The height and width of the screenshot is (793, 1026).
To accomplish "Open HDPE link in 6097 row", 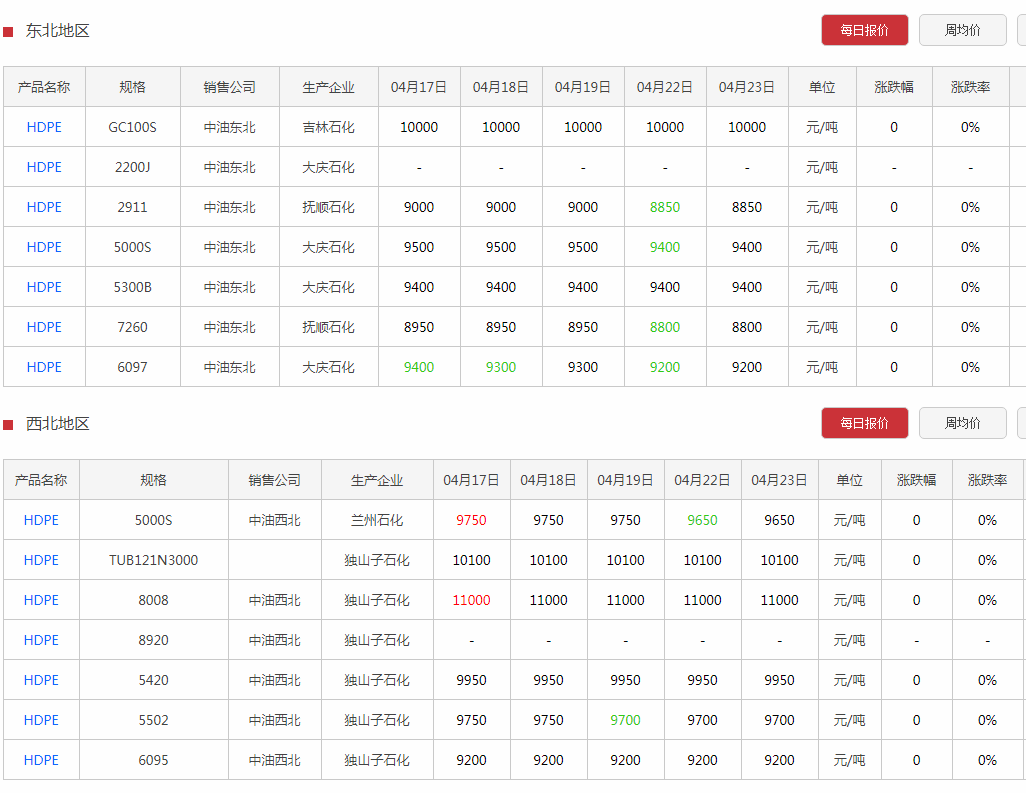I will 44,367.
